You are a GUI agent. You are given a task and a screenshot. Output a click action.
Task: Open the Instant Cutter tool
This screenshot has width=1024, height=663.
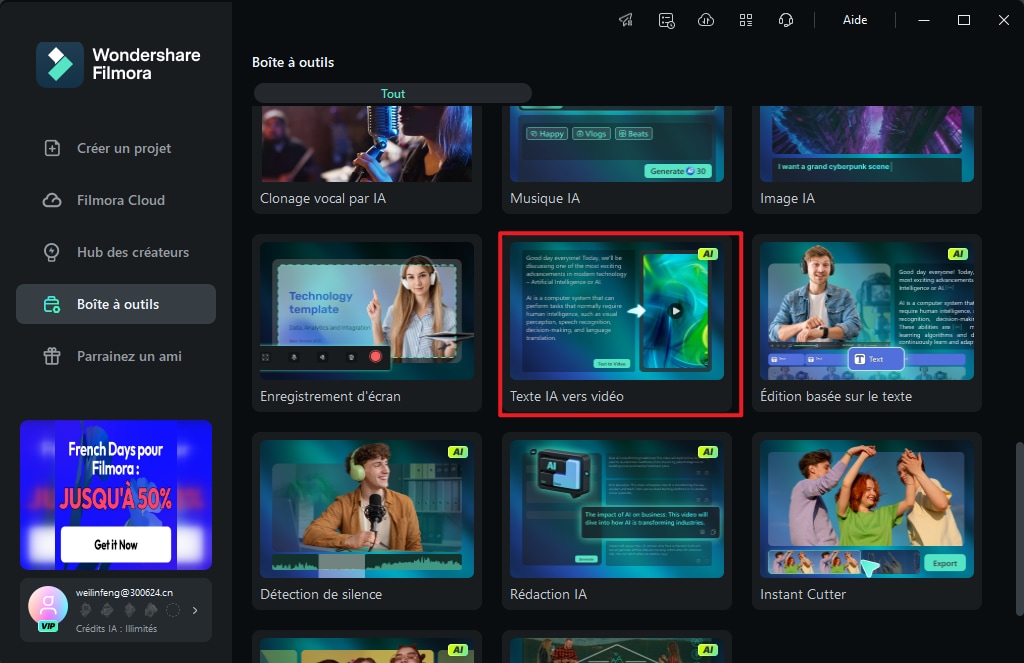867,521
